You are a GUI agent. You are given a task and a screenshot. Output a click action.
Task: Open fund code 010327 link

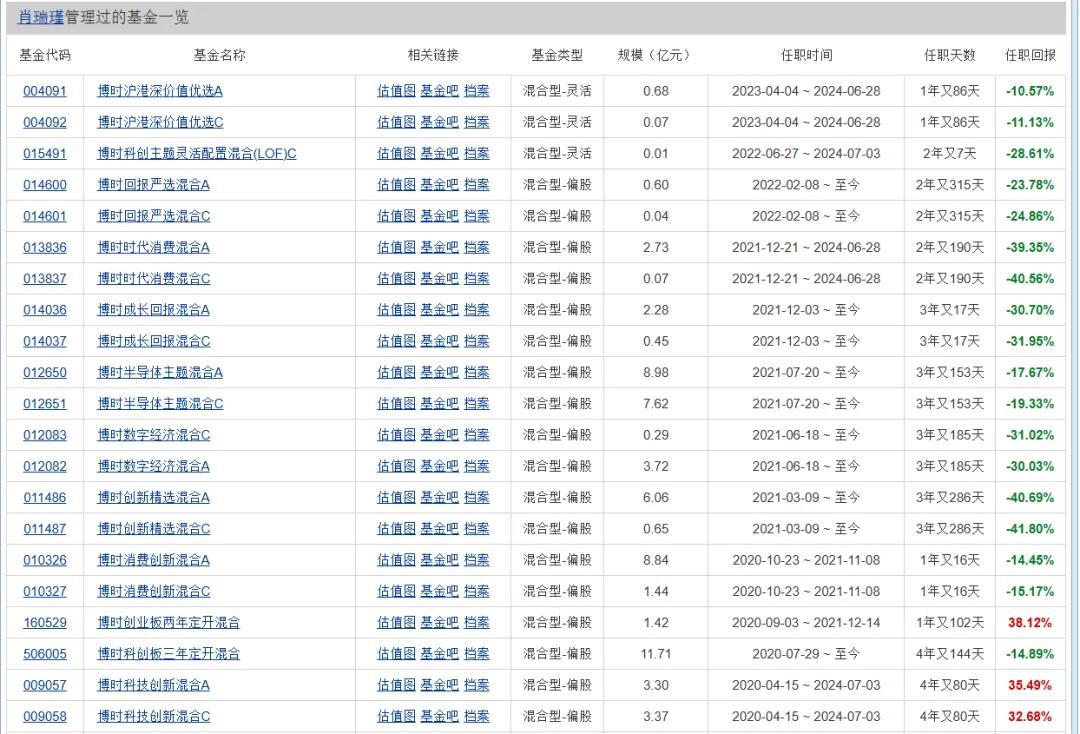coord(45,591)
